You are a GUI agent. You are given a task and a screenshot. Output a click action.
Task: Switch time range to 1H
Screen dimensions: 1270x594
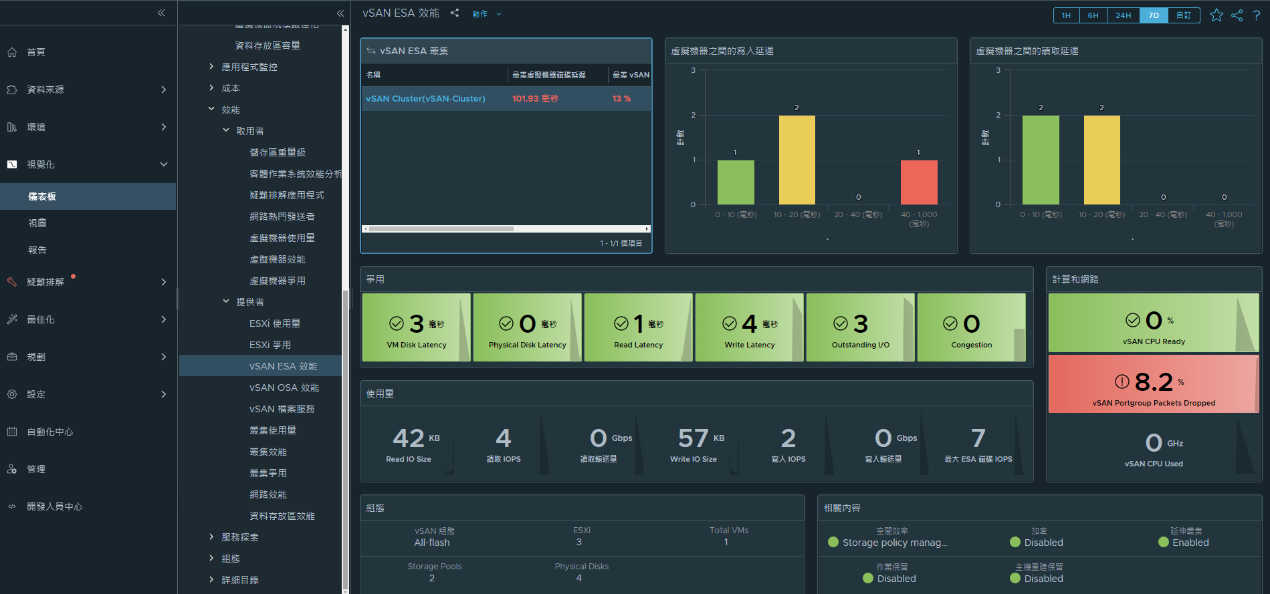coord(1067,15)
